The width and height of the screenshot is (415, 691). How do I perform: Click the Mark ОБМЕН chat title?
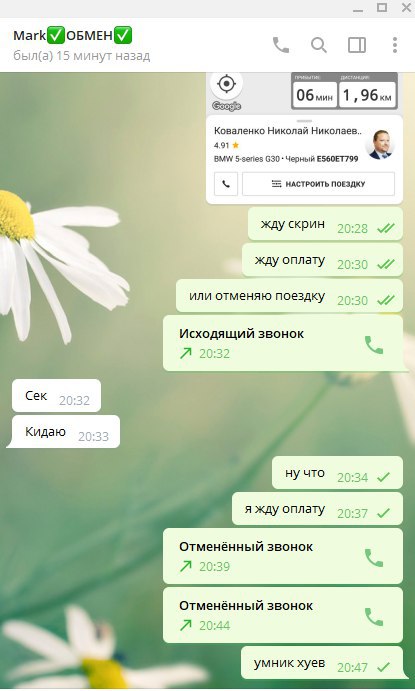(x=73, y=36)
